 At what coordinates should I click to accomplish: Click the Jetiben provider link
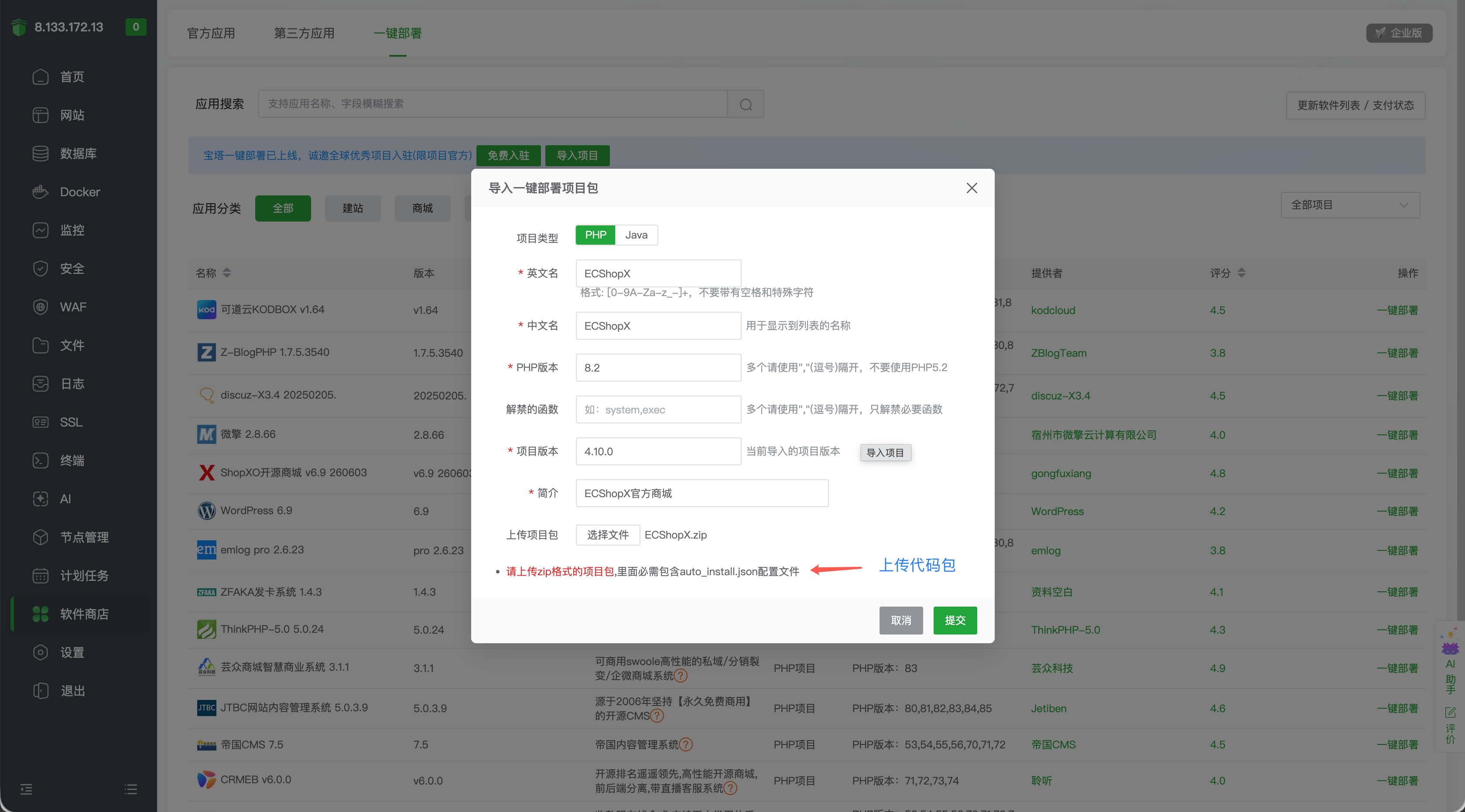point(1049,709)
